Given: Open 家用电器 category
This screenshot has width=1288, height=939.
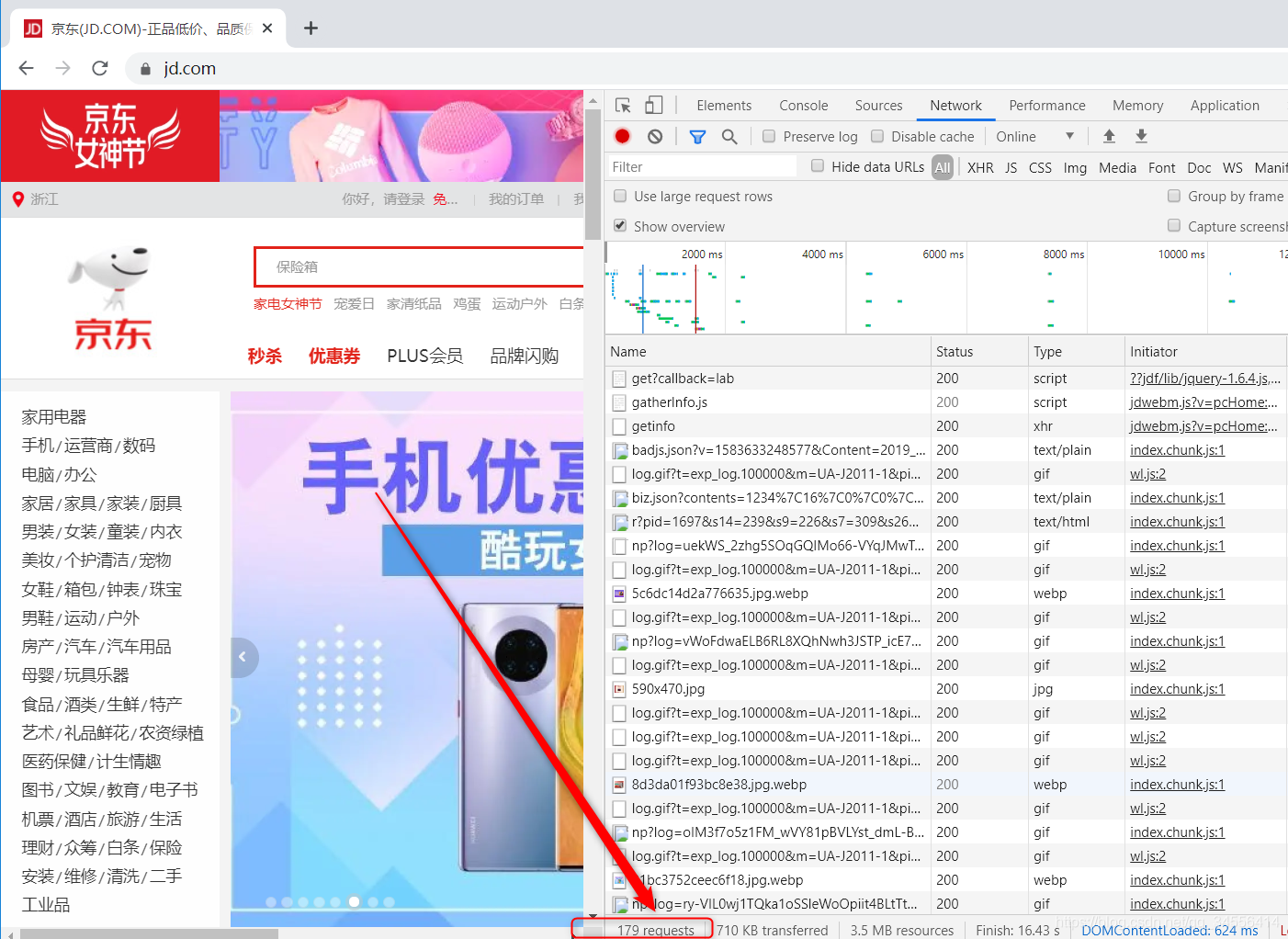Looking at the screenshot, I should (54, 416).
